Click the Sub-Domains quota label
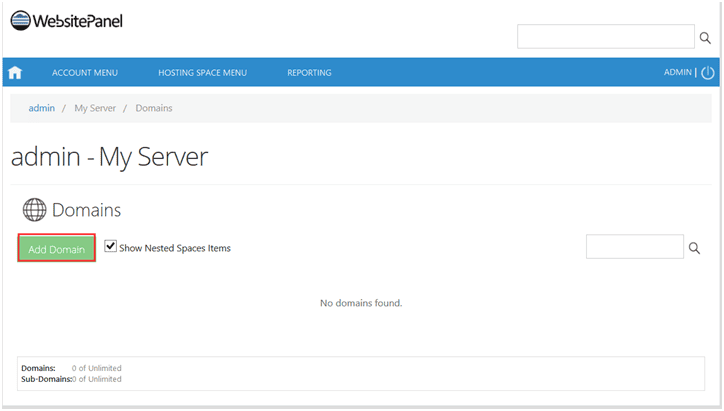The height and width of the screenshot is (411, 724). point(46,379)
